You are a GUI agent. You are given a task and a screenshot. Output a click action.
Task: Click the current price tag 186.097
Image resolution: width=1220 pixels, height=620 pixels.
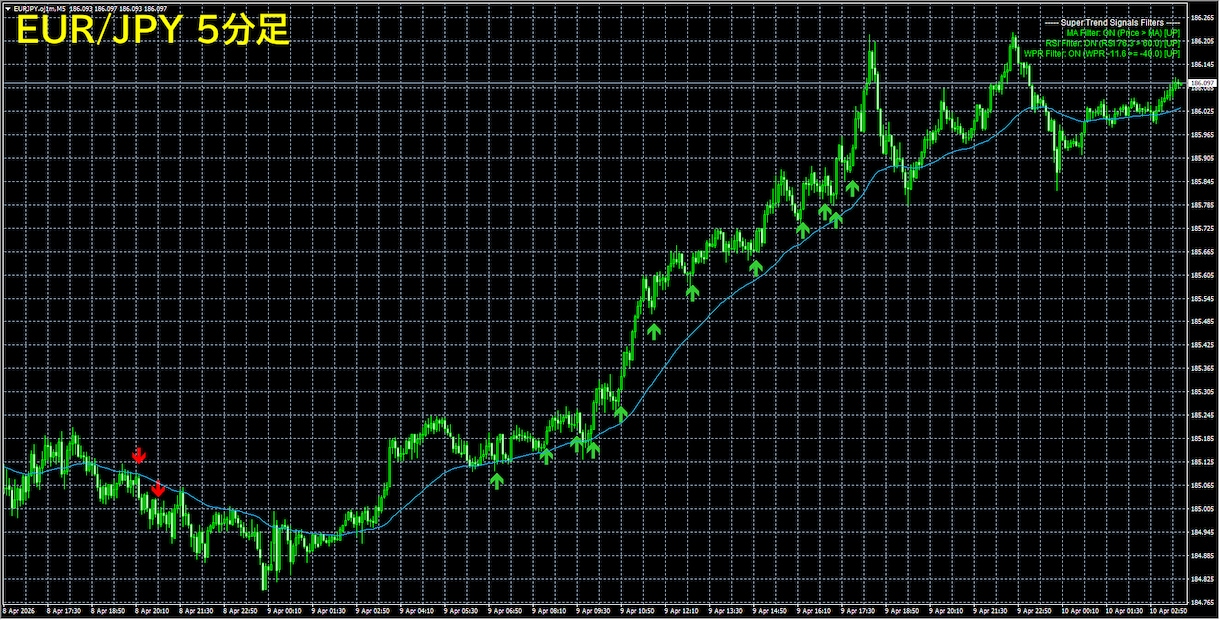pos(1203,83)
